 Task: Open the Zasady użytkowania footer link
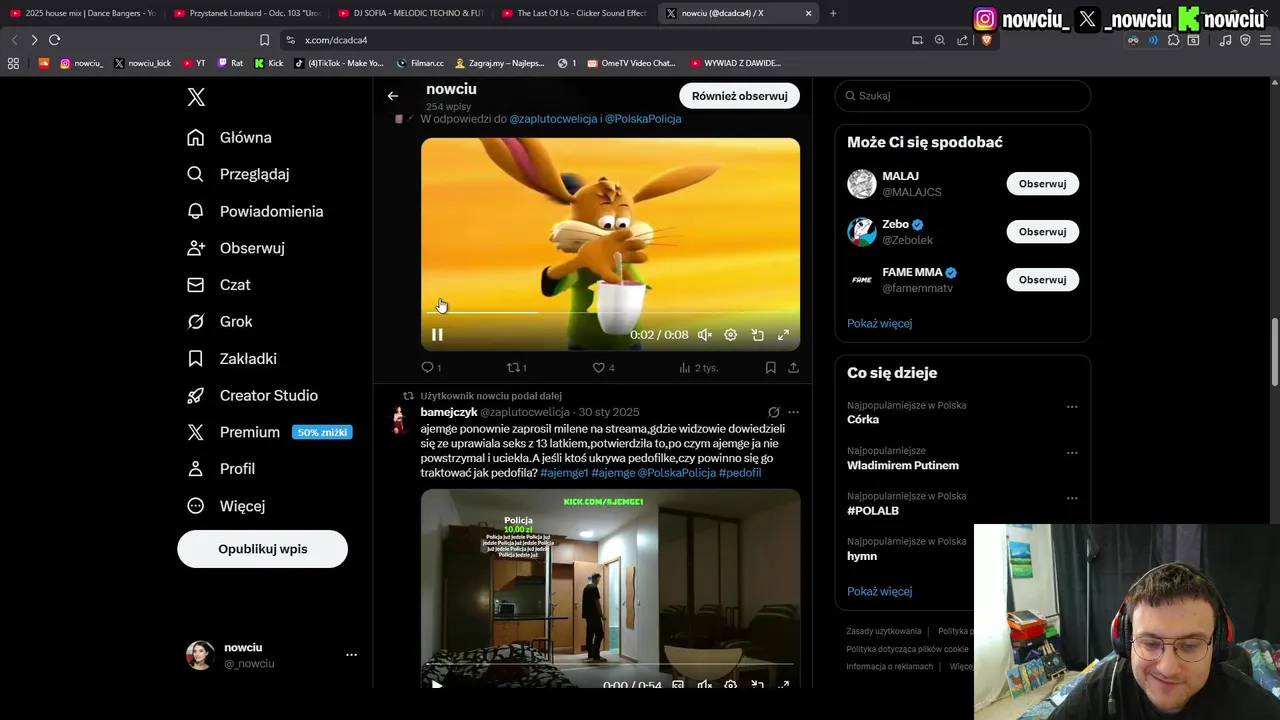click(883, 631)
